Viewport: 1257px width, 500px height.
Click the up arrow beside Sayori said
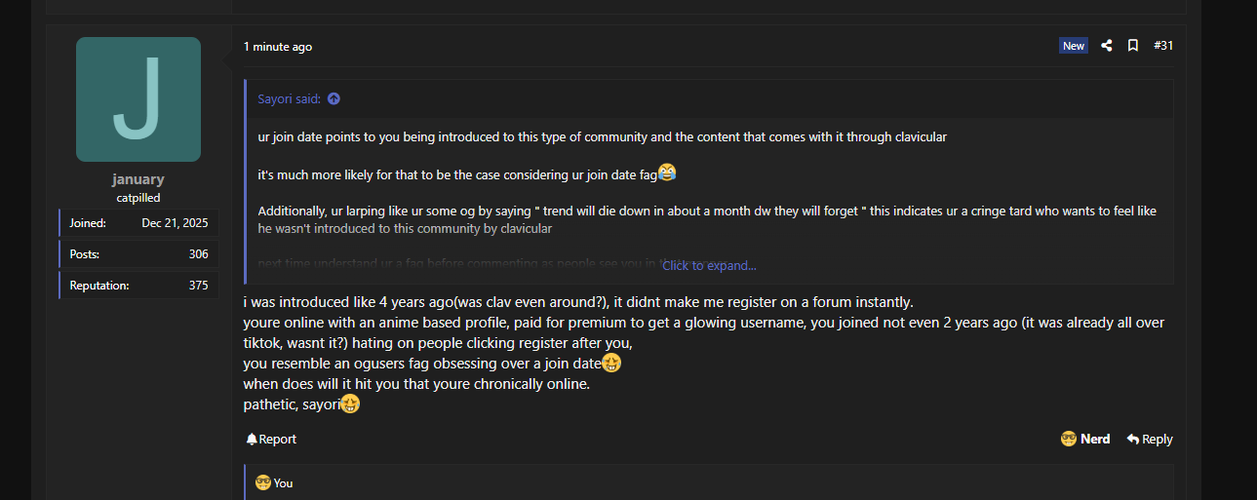[x=334, y=99]
